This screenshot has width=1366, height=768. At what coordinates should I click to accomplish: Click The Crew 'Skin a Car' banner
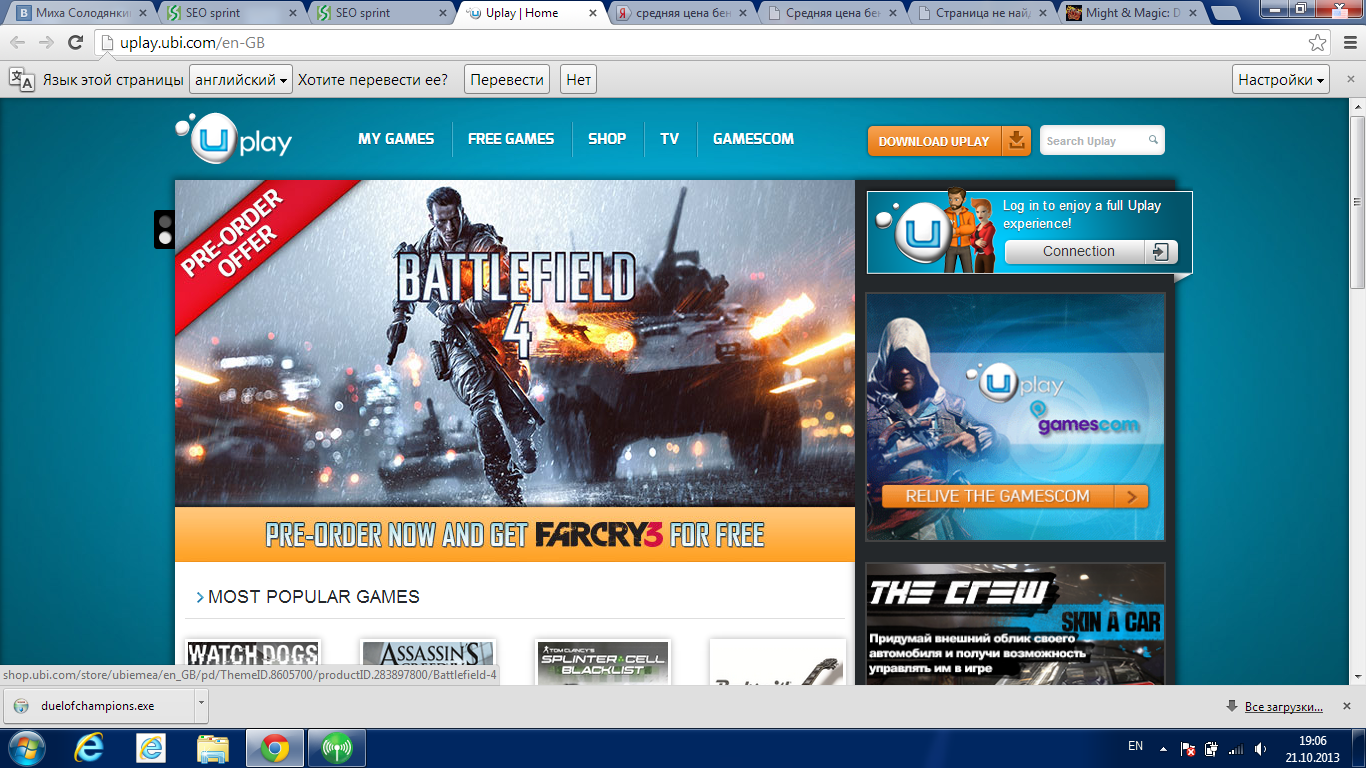coord(1015,624)
